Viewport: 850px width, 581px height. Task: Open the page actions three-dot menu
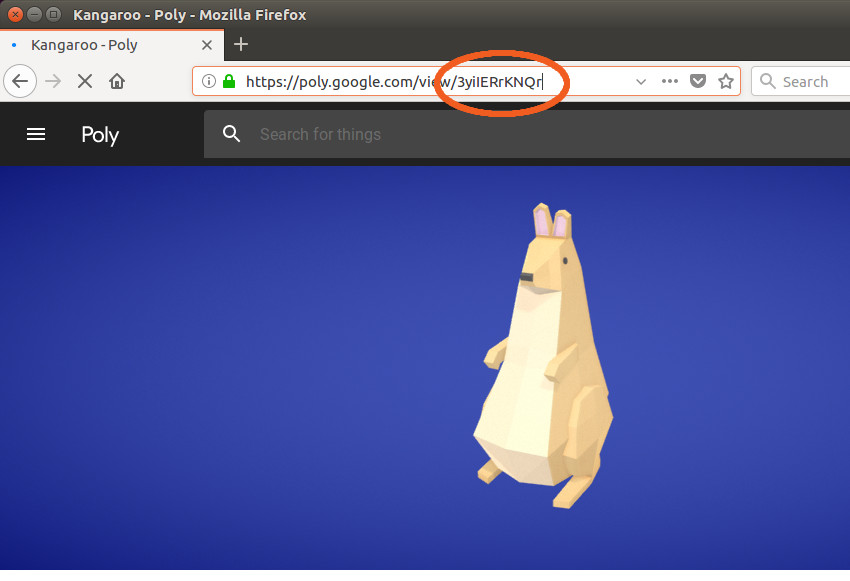[x=670, y=81]
